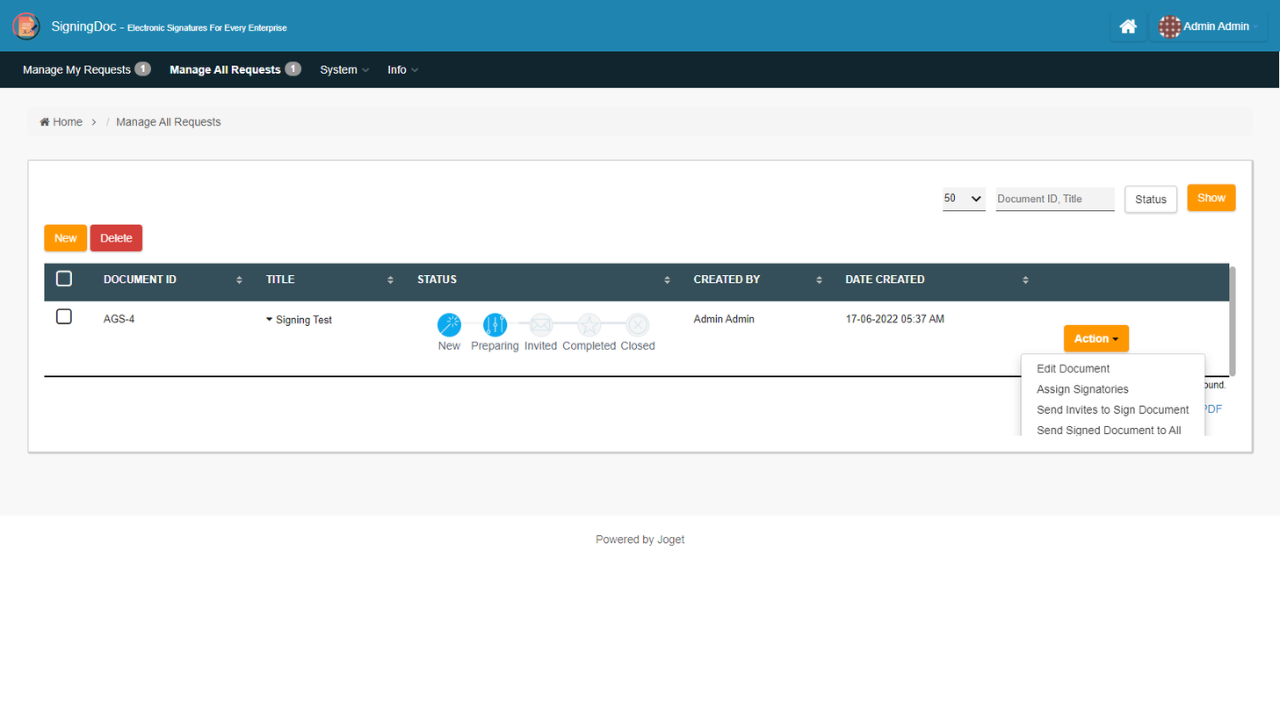Expand the System menu dropdown
The width and height of the screenshot is (1280, 720).
344,70
